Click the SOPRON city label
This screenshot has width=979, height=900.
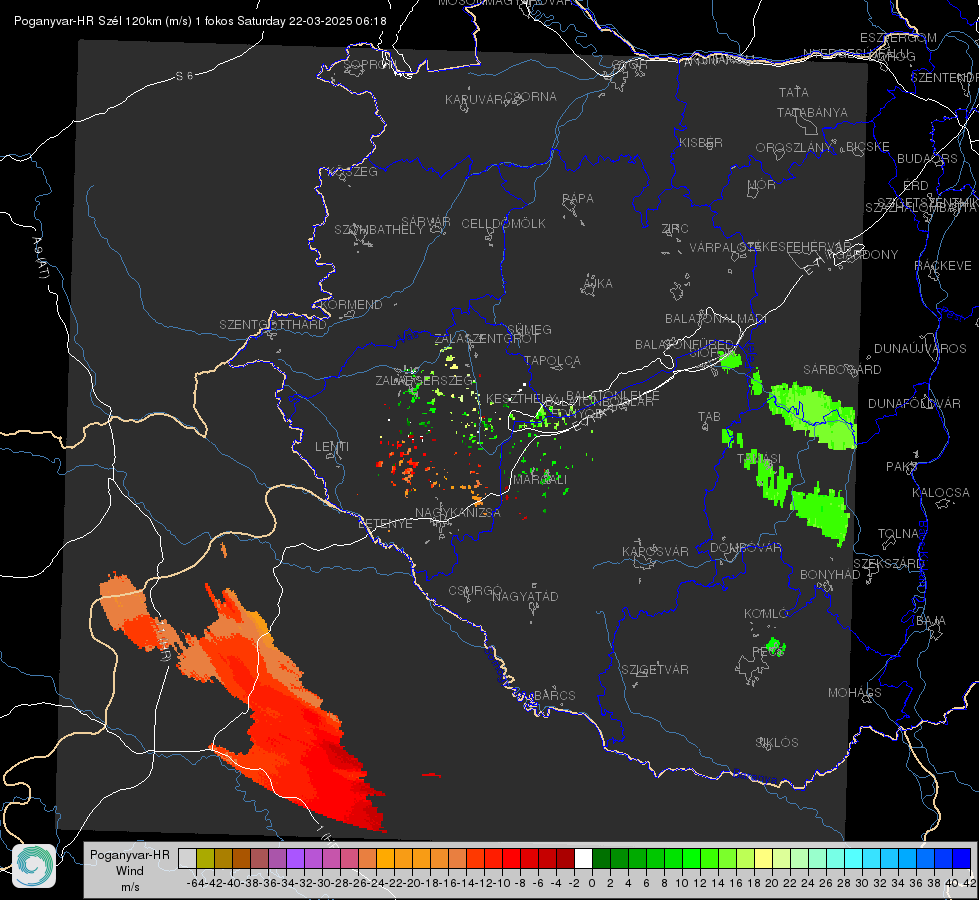pyautogui.click(x=370, y=64)
